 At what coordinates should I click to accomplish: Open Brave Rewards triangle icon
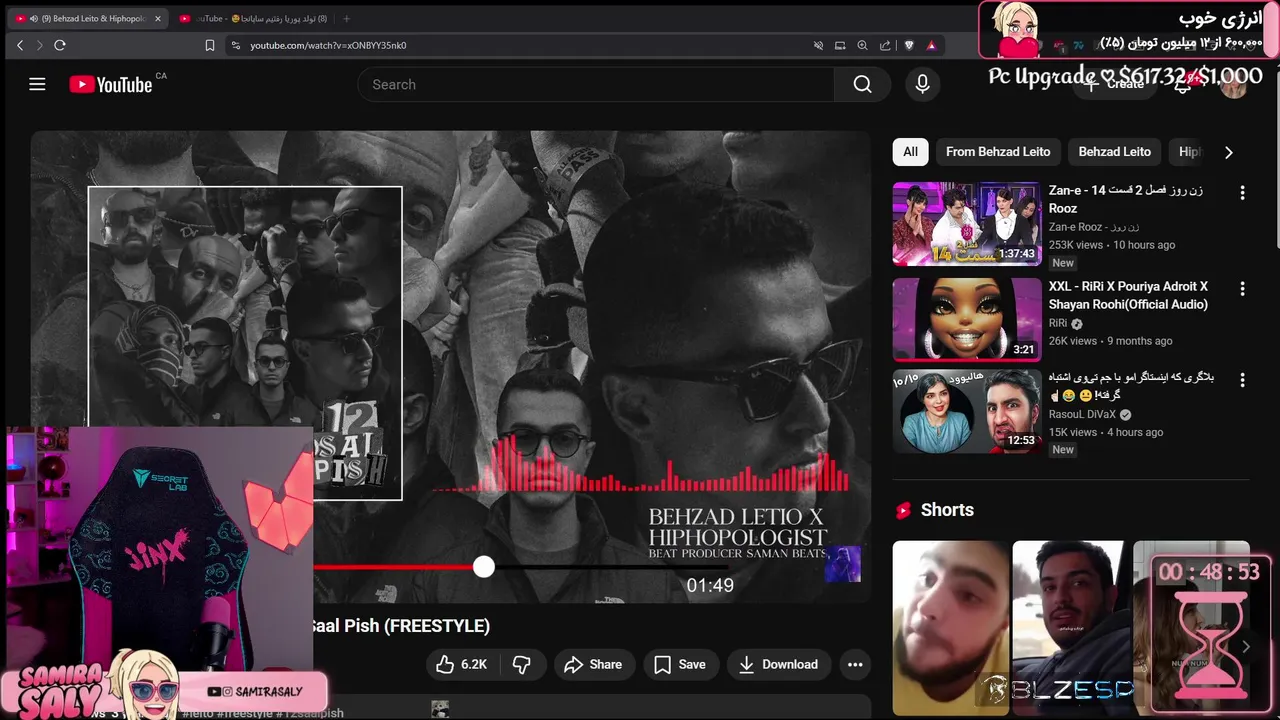coord(931,45)
